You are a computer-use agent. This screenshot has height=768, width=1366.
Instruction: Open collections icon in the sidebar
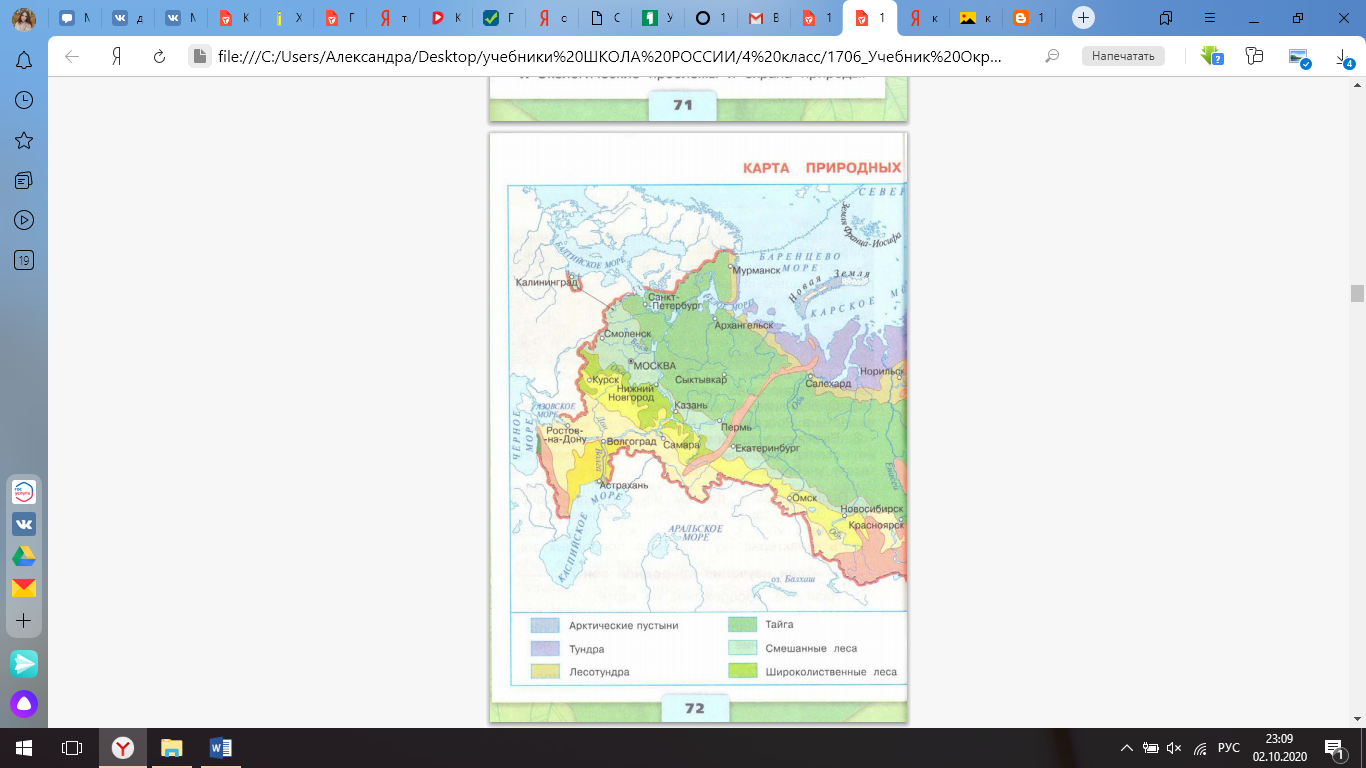pos(24,180)
